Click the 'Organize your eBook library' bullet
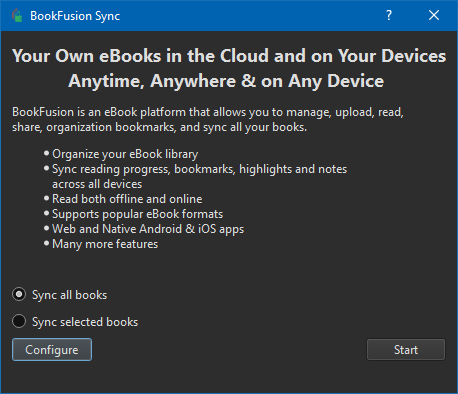 [x=125, y=154]
